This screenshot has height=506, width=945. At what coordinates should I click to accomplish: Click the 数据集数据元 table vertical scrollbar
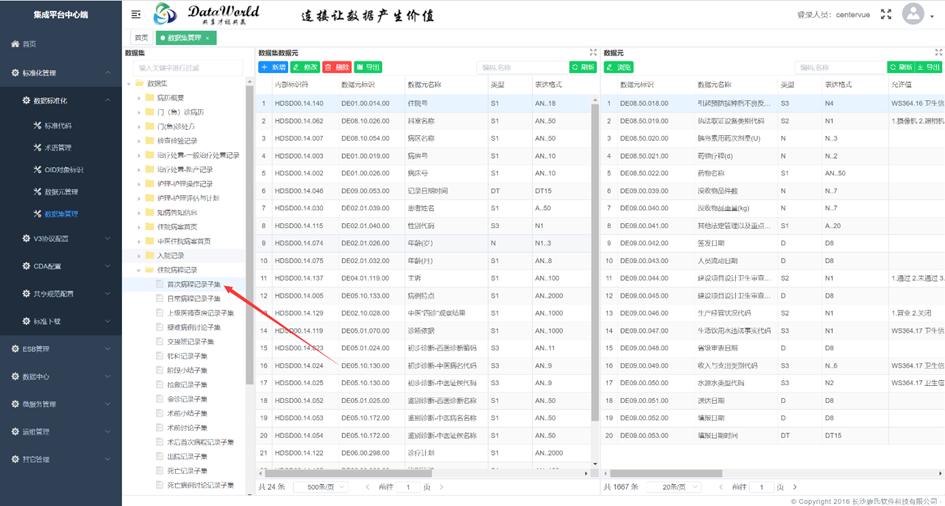(595, 262)
